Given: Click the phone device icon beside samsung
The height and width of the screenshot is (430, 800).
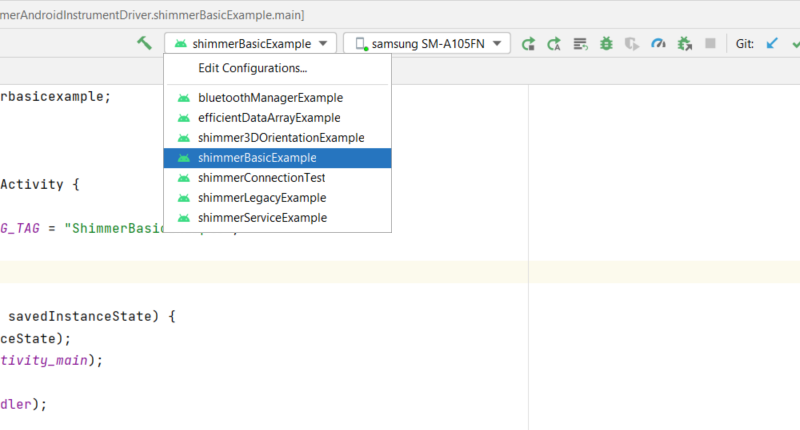Looking at the screenshot, I should [x=361, y=44].
